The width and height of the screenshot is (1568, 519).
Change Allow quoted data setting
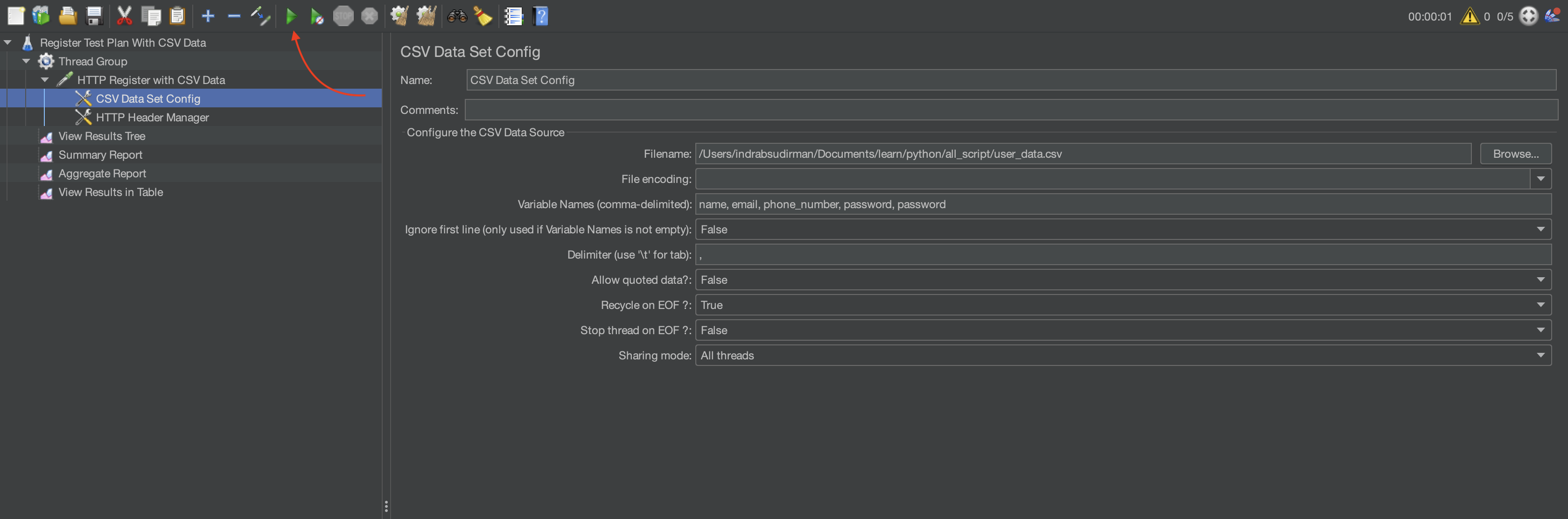pyautogui.click(x=1541, y=279)
